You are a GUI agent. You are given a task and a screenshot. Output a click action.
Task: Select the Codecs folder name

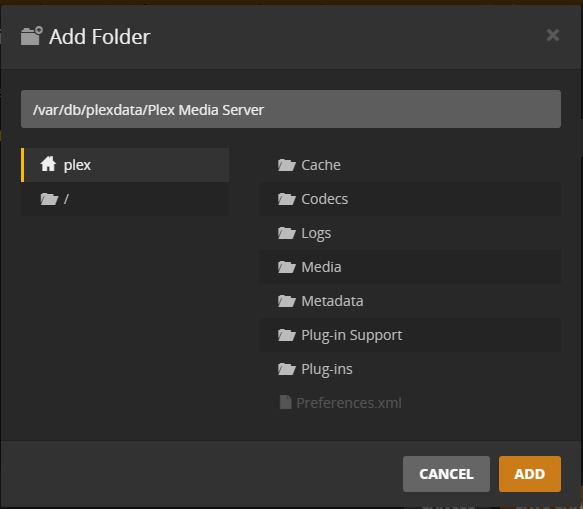(325, 199)
